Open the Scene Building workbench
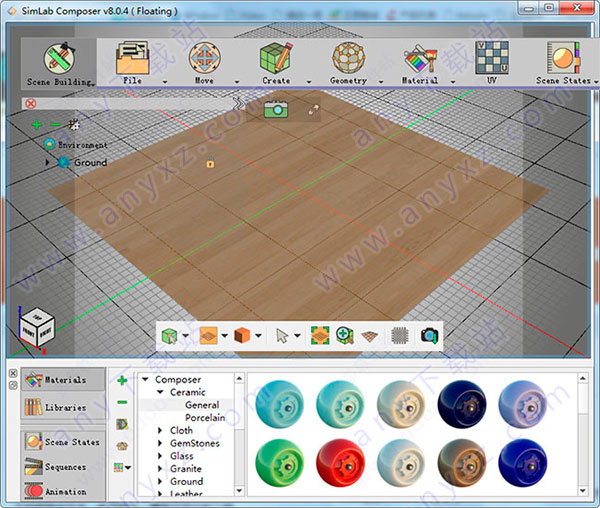This screenshot has height=508, width=600. click(x=59, y=63)
